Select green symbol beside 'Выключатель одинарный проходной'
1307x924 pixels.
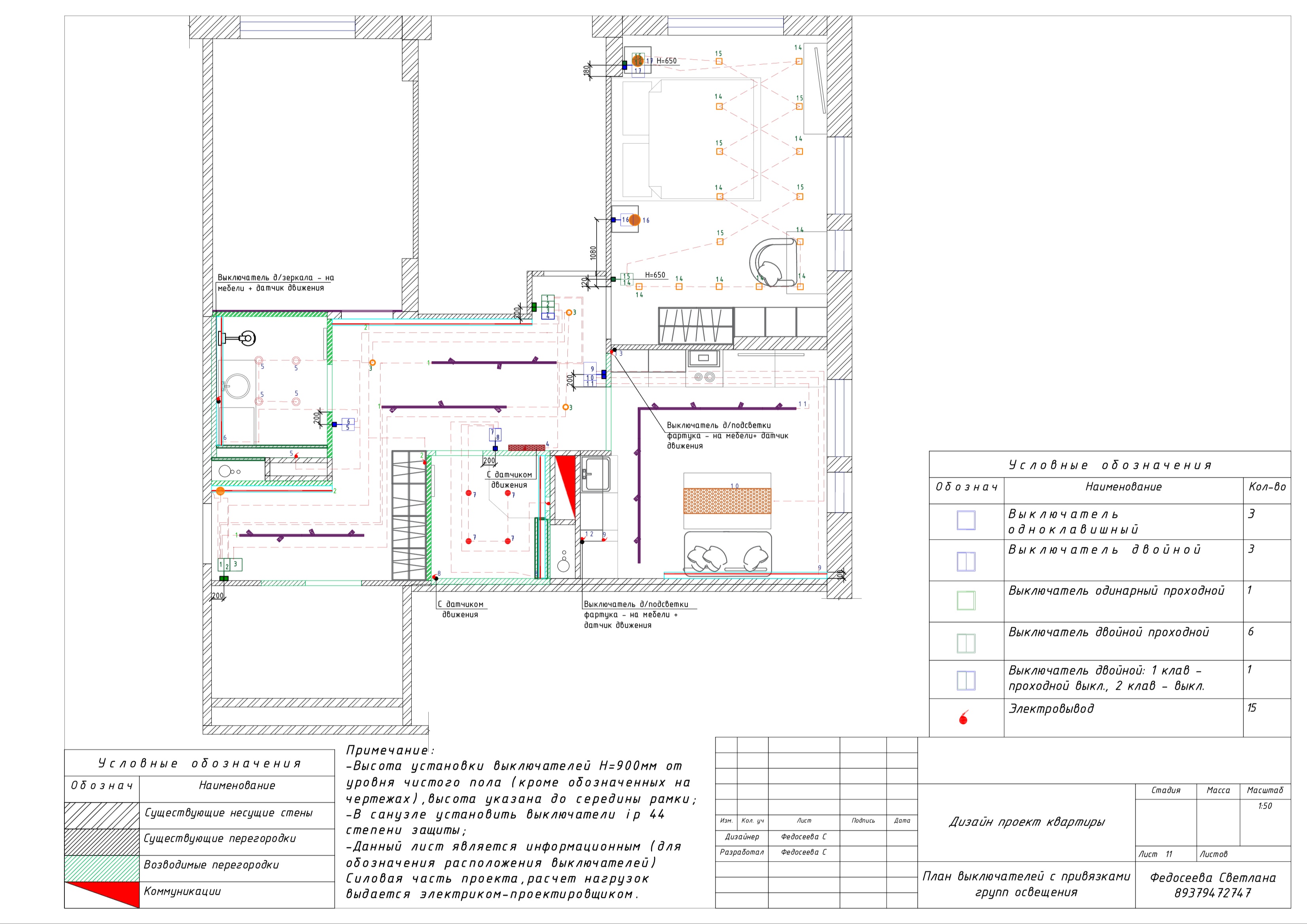(966, 600)
